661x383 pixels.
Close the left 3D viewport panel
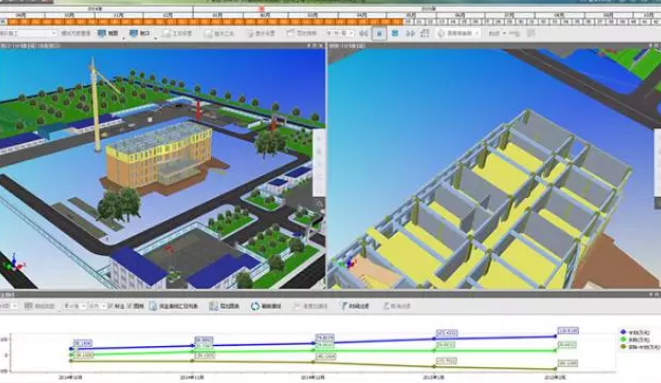point(321,45)
